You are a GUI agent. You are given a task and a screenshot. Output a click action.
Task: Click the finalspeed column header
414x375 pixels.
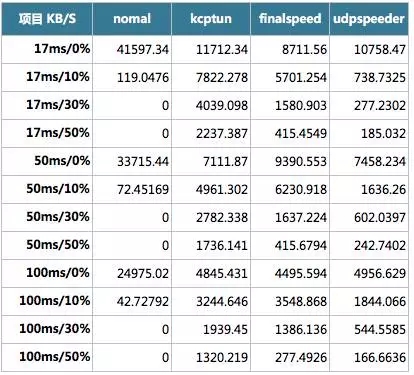(290, 19)
